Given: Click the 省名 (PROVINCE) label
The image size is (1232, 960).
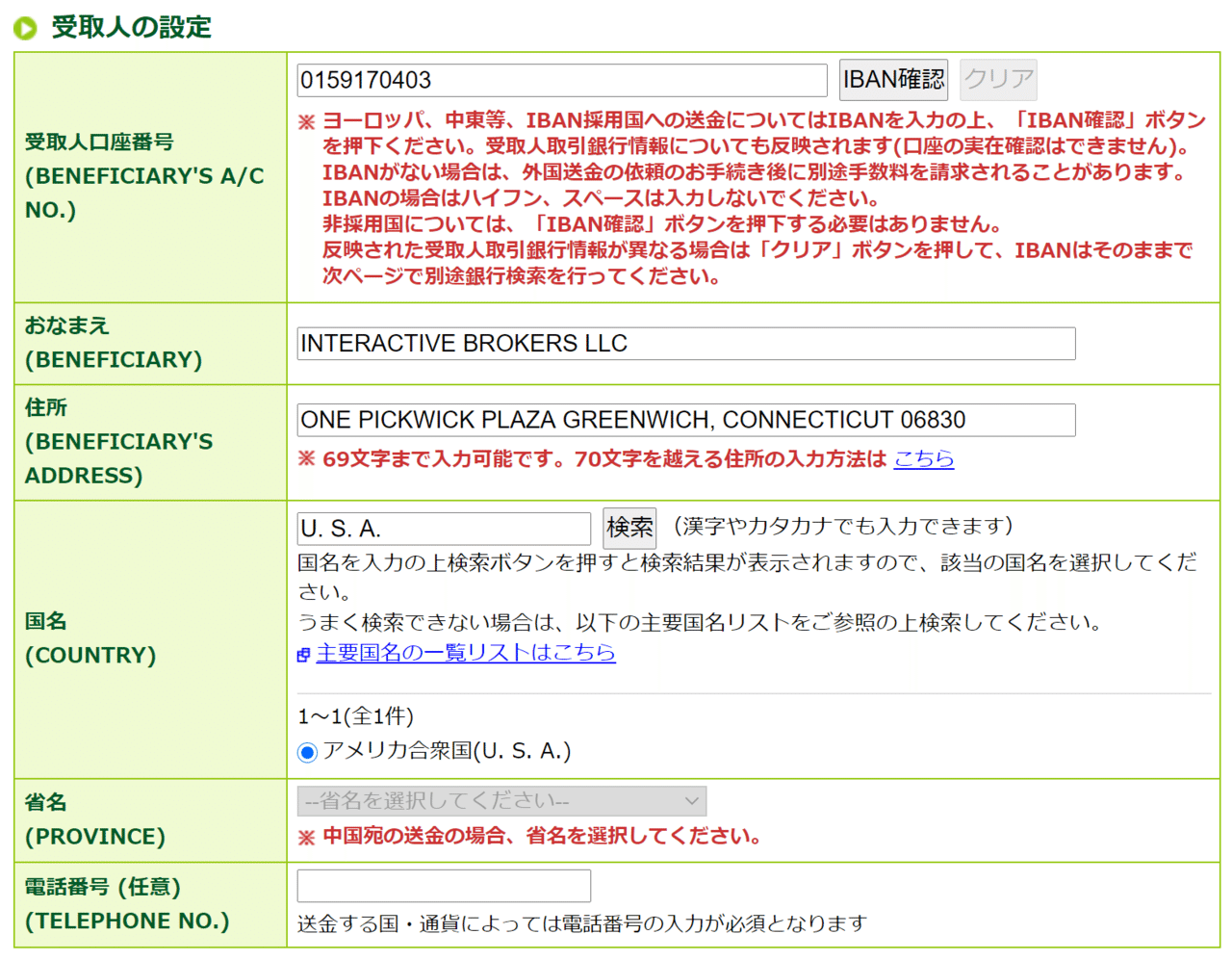Looking at the screenshot, I should tap(95, 819).
